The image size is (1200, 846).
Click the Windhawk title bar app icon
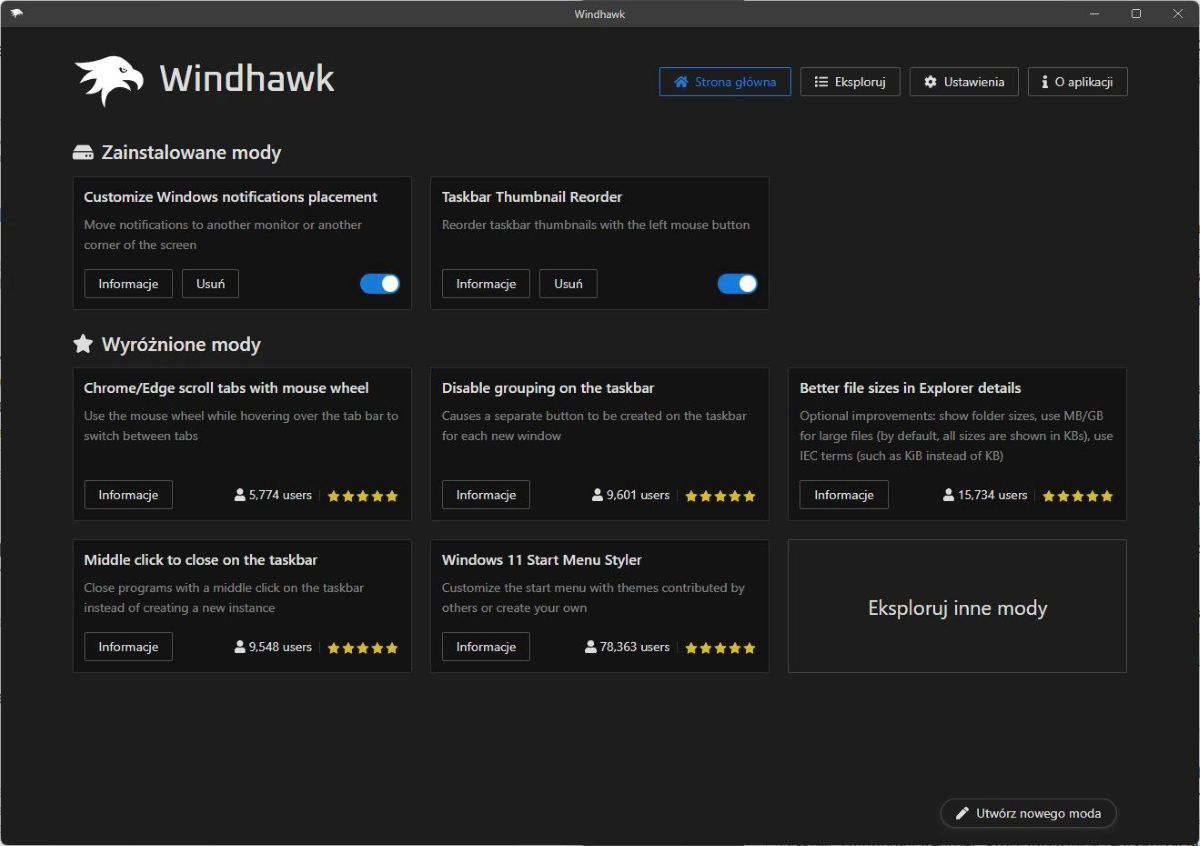(16, 14)
